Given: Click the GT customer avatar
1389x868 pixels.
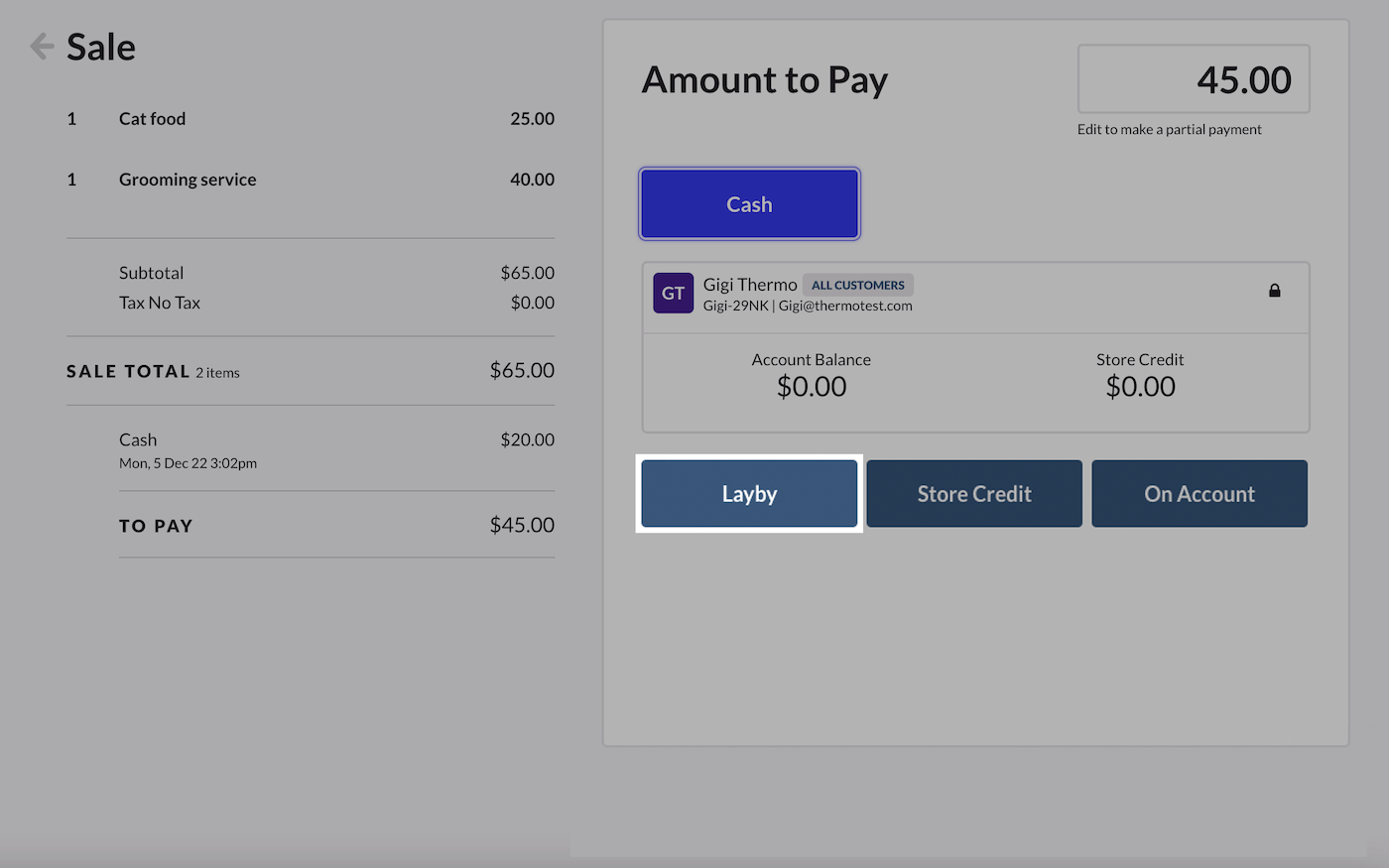Looking at the screenshot, I should (x=673, y=294).
